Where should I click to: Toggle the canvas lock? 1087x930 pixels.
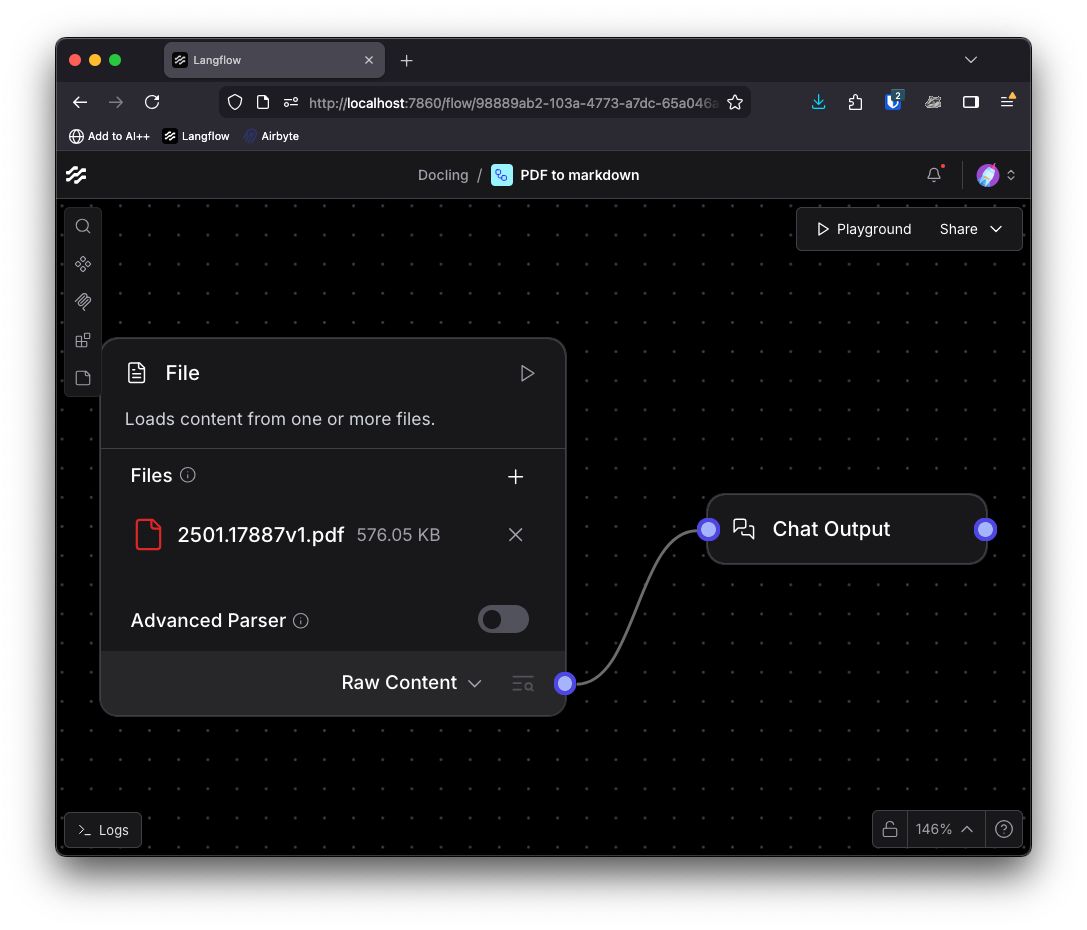[x=889, y=829]
